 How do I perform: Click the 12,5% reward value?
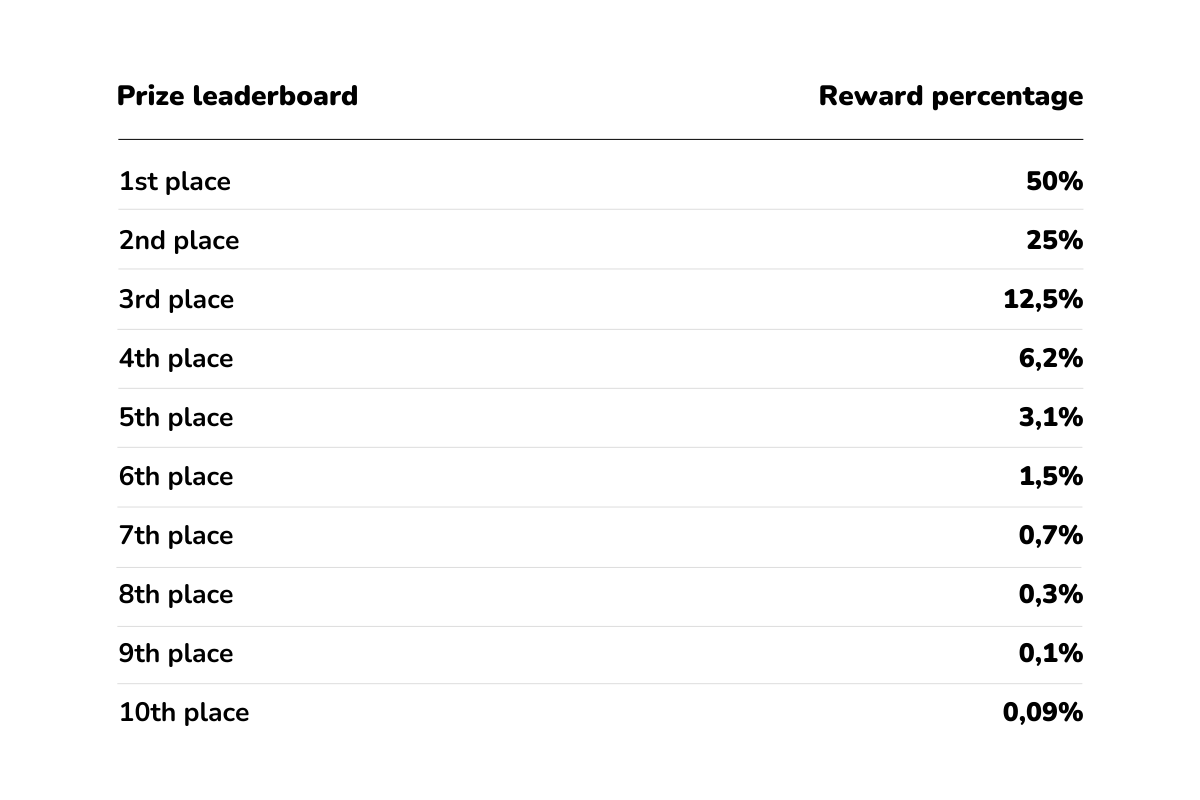(x=1043, y=300)
